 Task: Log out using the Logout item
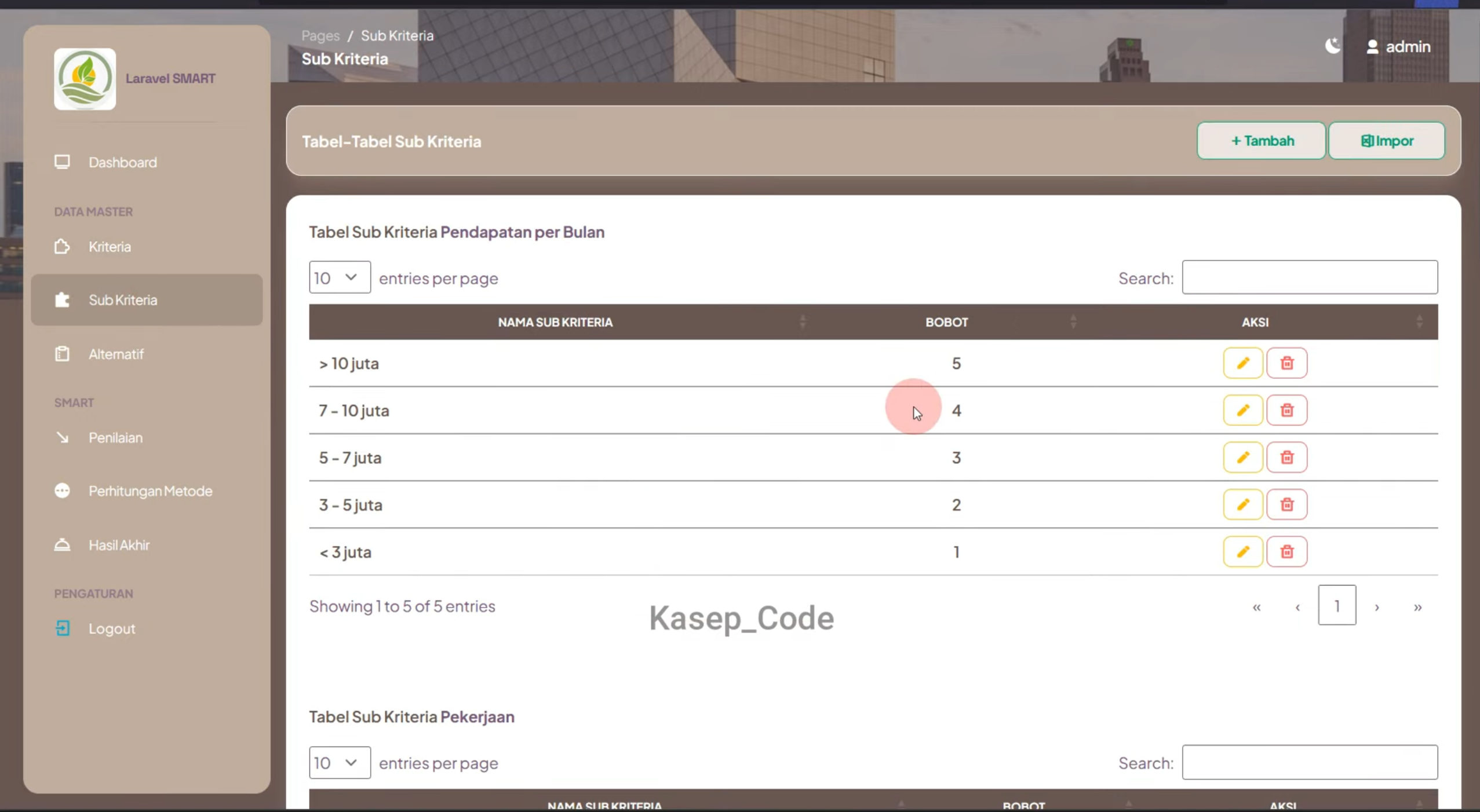click(147, 628)
